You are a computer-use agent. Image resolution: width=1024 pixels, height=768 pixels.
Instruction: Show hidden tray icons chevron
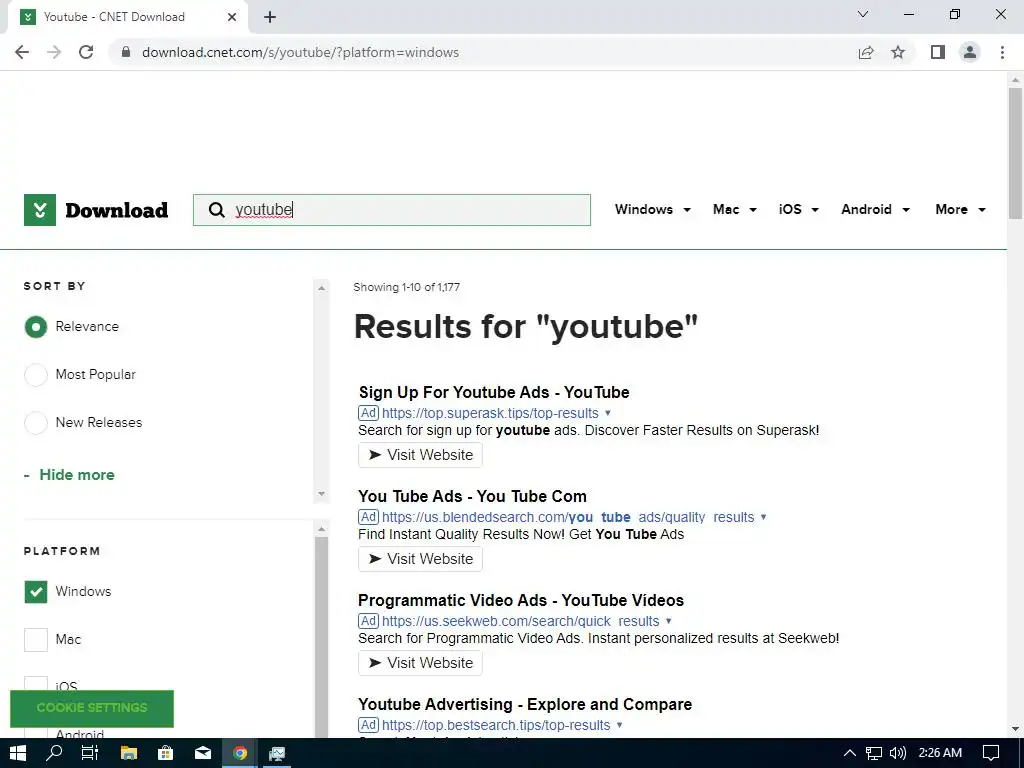tap(850, 753)
